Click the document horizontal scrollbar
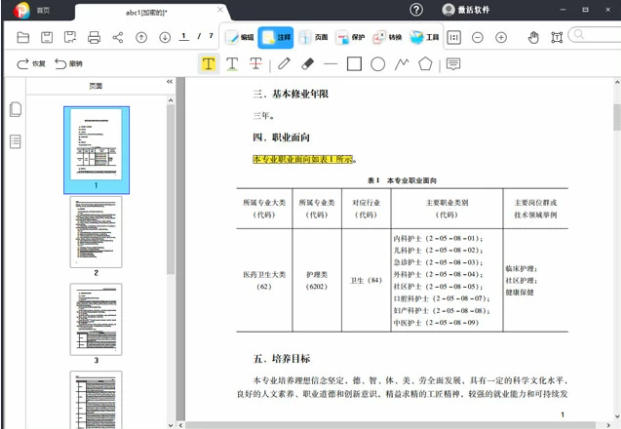Screen dimensions: 621x429 391,425
